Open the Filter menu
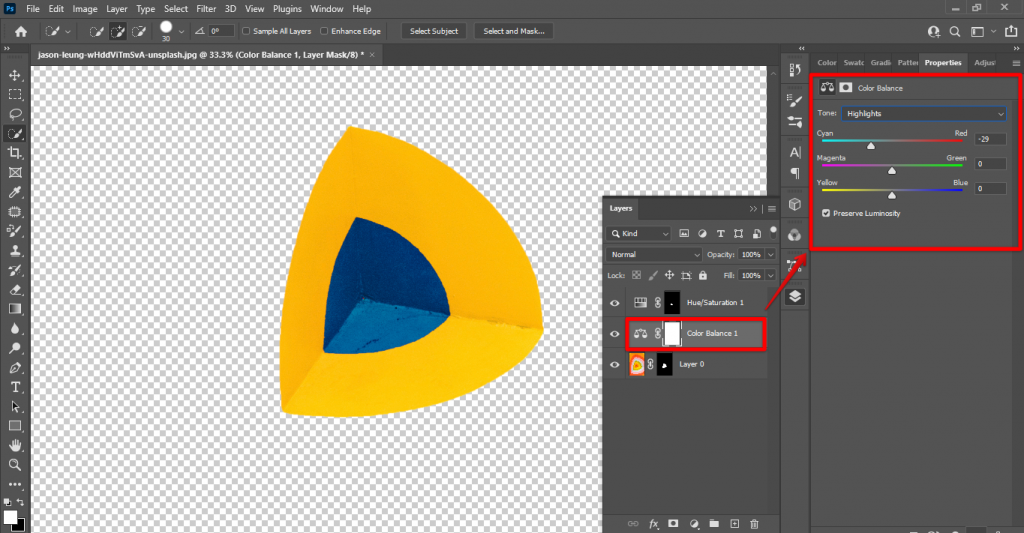Image resolution: width=1024 pixels, height=533 pixels. 206,9
